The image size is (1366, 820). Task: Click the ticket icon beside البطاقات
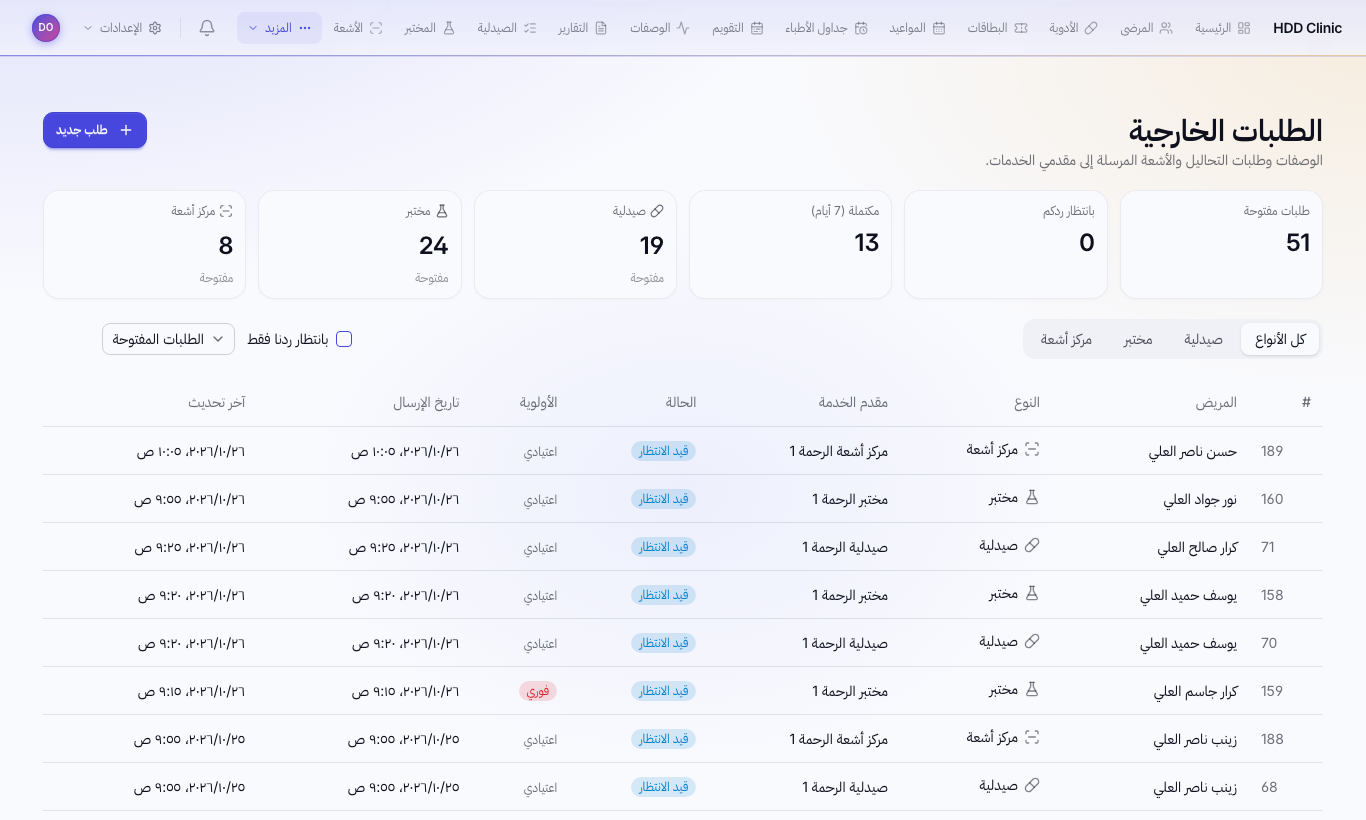(1020, 28)
